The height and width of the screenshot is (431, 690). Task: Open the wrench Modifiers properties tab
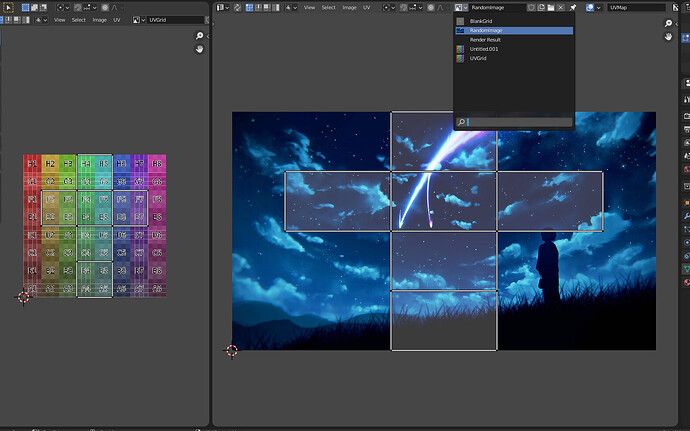click(686, 216)
